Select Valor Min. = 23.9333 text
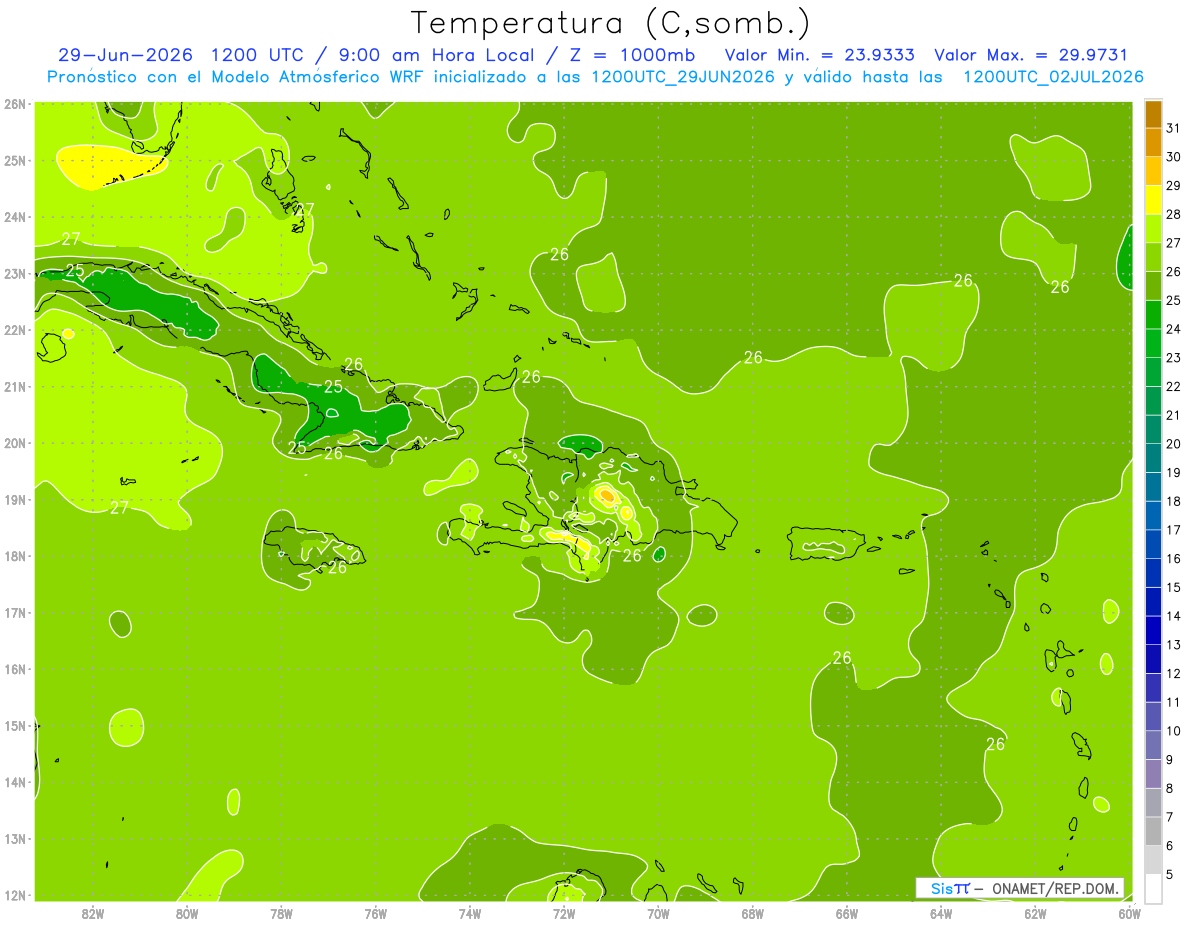Image resolution: width=1200 pixels, height=927 pixels. (819, 55)
